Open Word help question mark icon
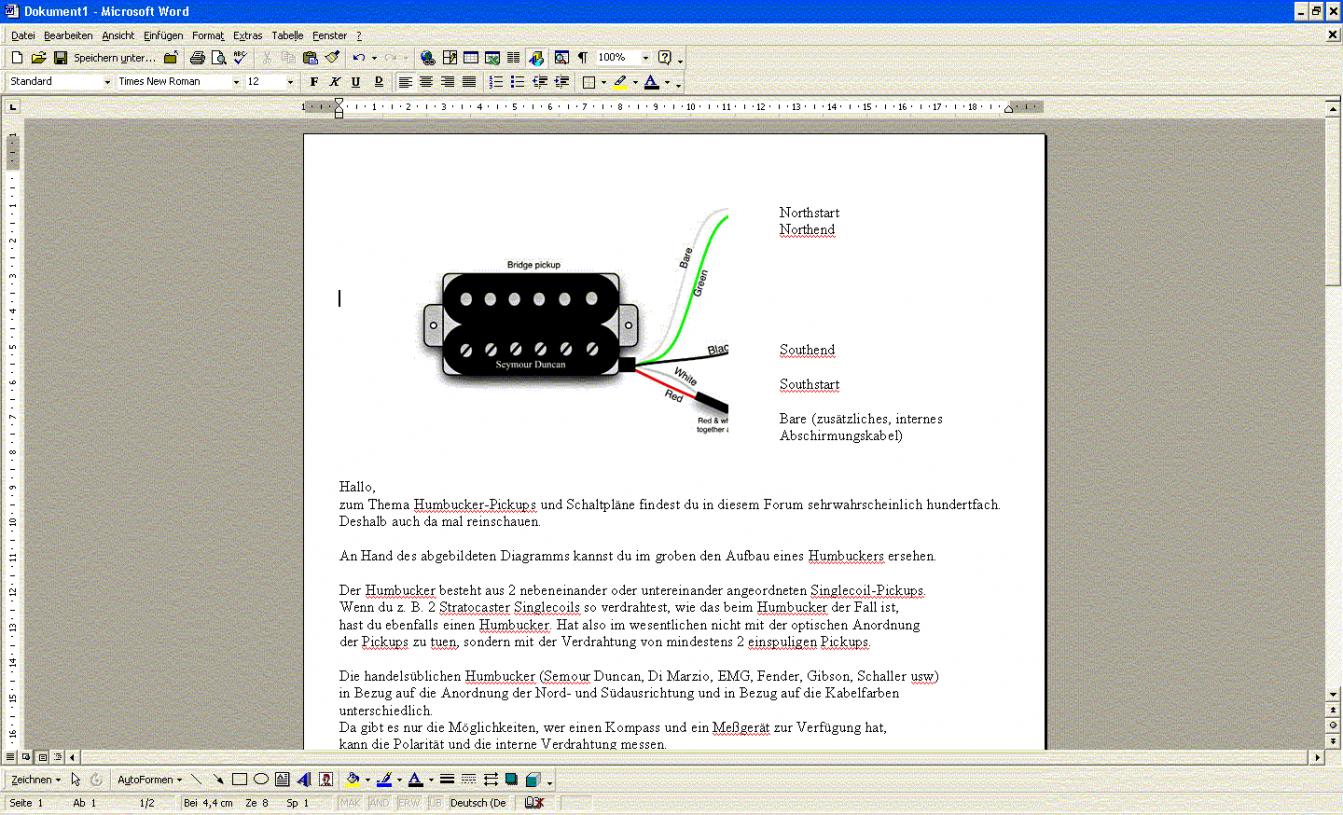 coord(665,58)
